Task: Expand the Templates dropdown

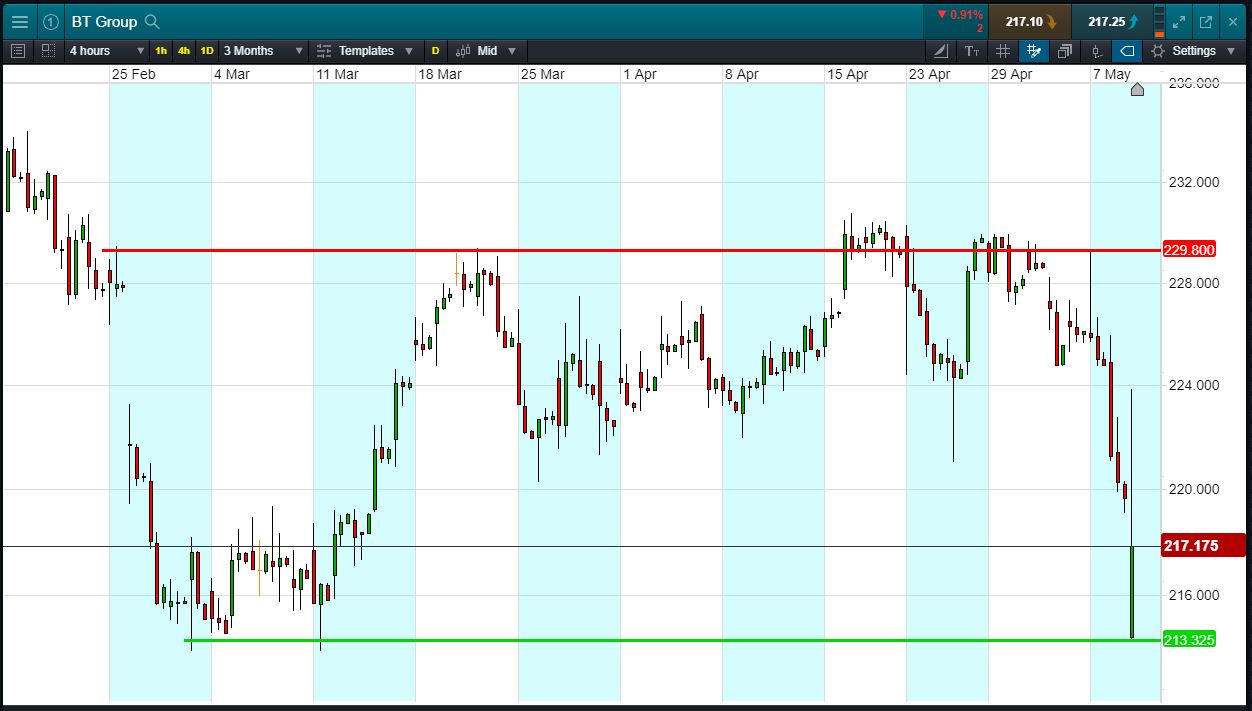Action: pyautogui.click(x=365, y=50)
